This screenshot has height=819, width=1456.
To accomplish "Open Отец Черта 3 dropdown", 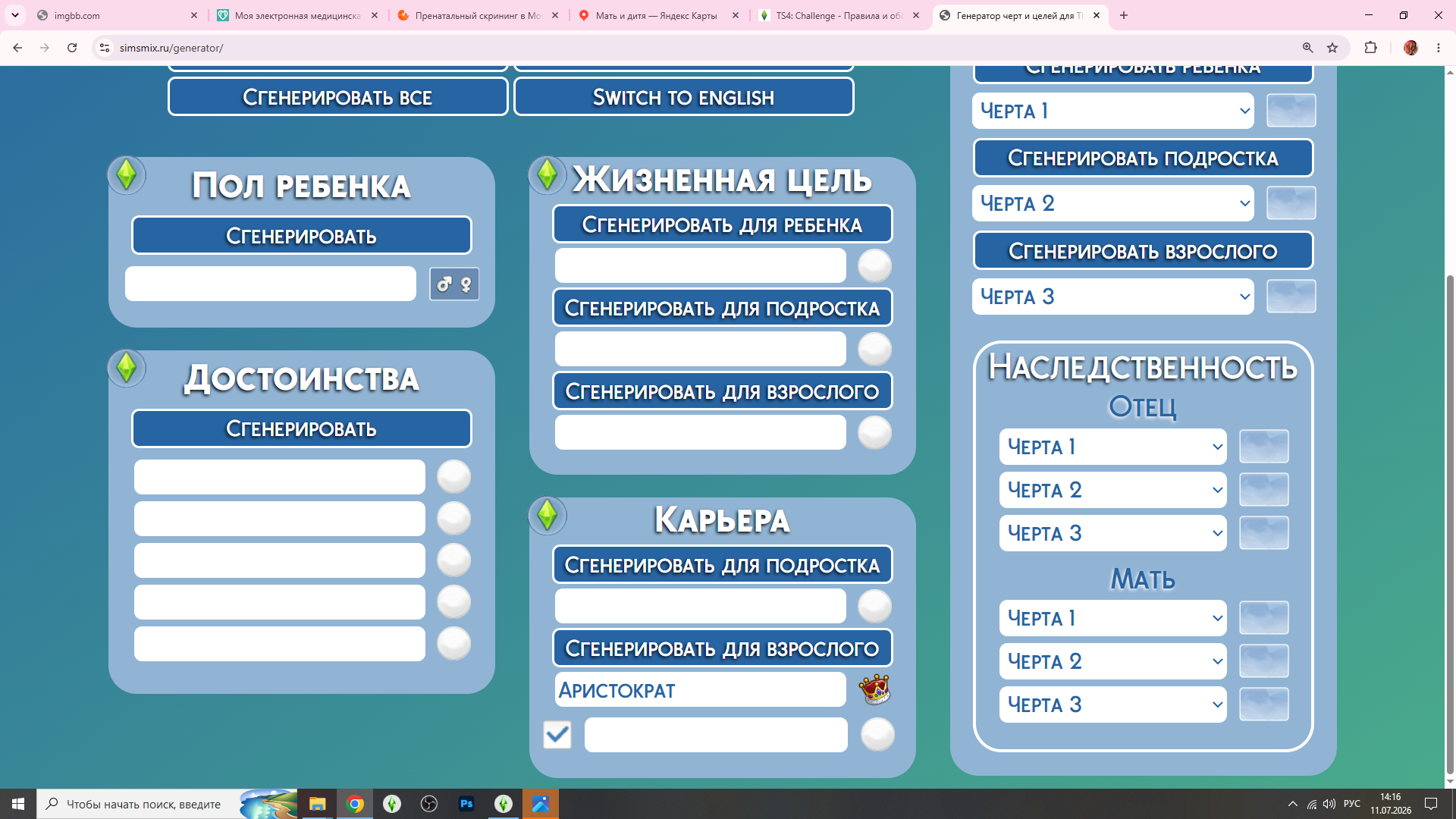I will pos(1113,533).
